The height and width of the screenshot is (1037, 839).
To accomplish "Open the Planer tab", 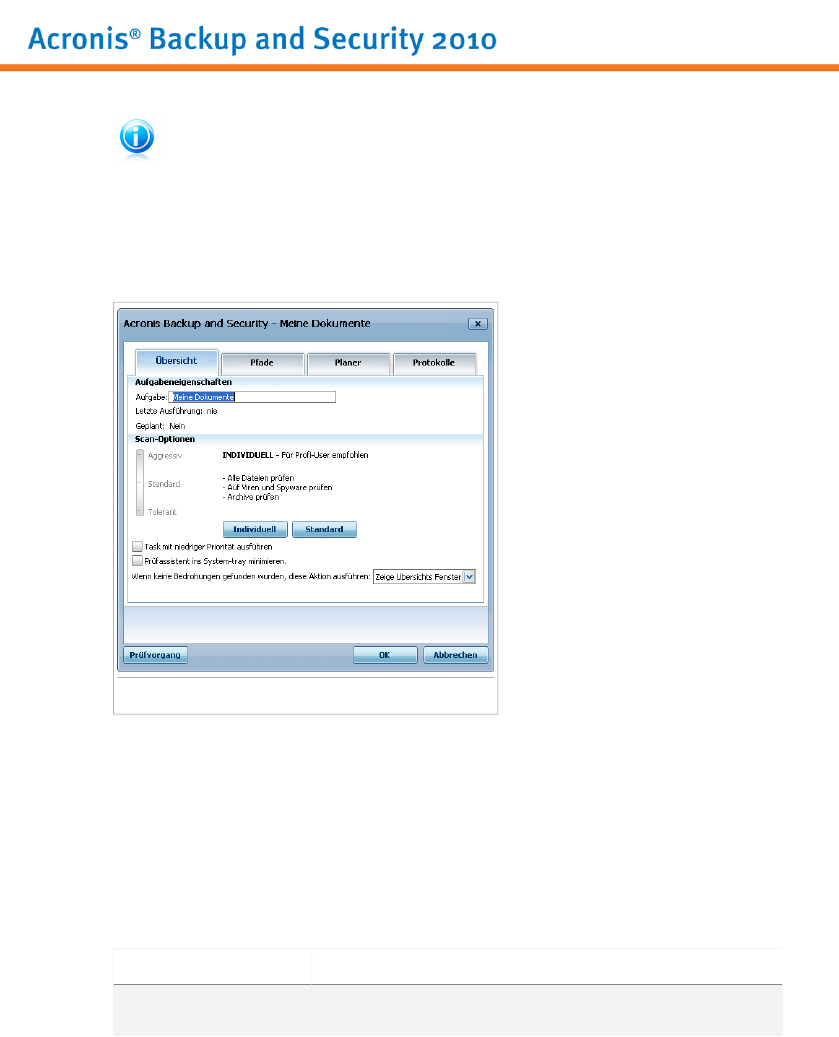I will coord(348,363).
